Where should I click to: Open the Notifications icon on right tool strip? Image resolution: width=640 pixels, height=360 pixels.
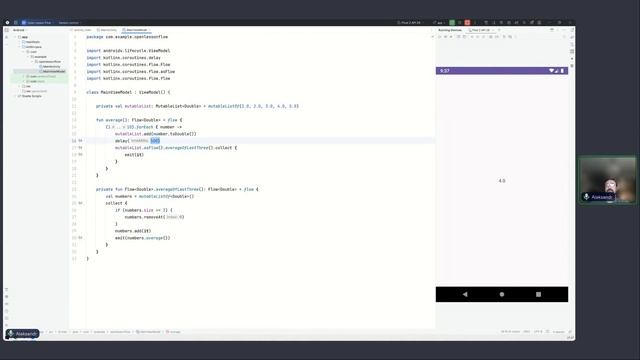(x=572, y=30)
